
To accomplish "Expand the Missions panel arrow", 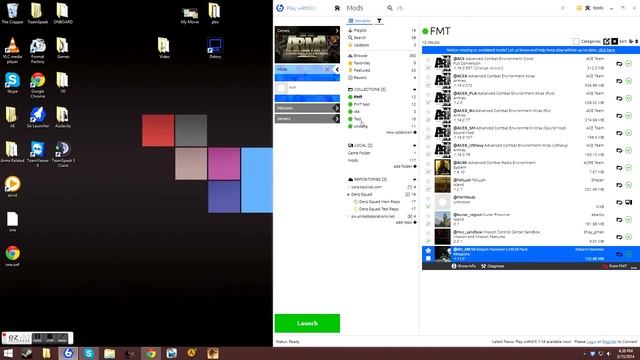I will [336, 108].
